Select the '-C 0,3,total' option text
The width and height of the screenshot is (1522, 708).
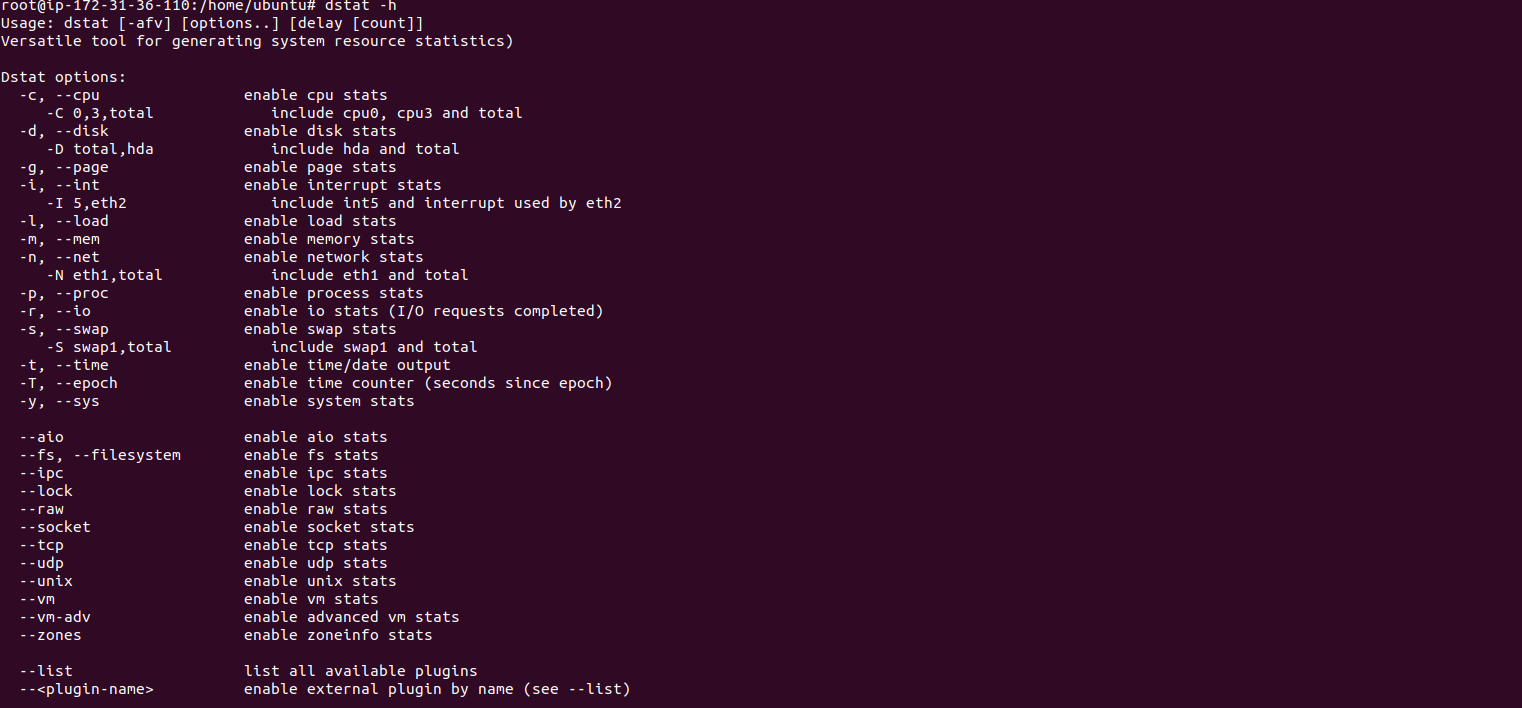[100, 113]
